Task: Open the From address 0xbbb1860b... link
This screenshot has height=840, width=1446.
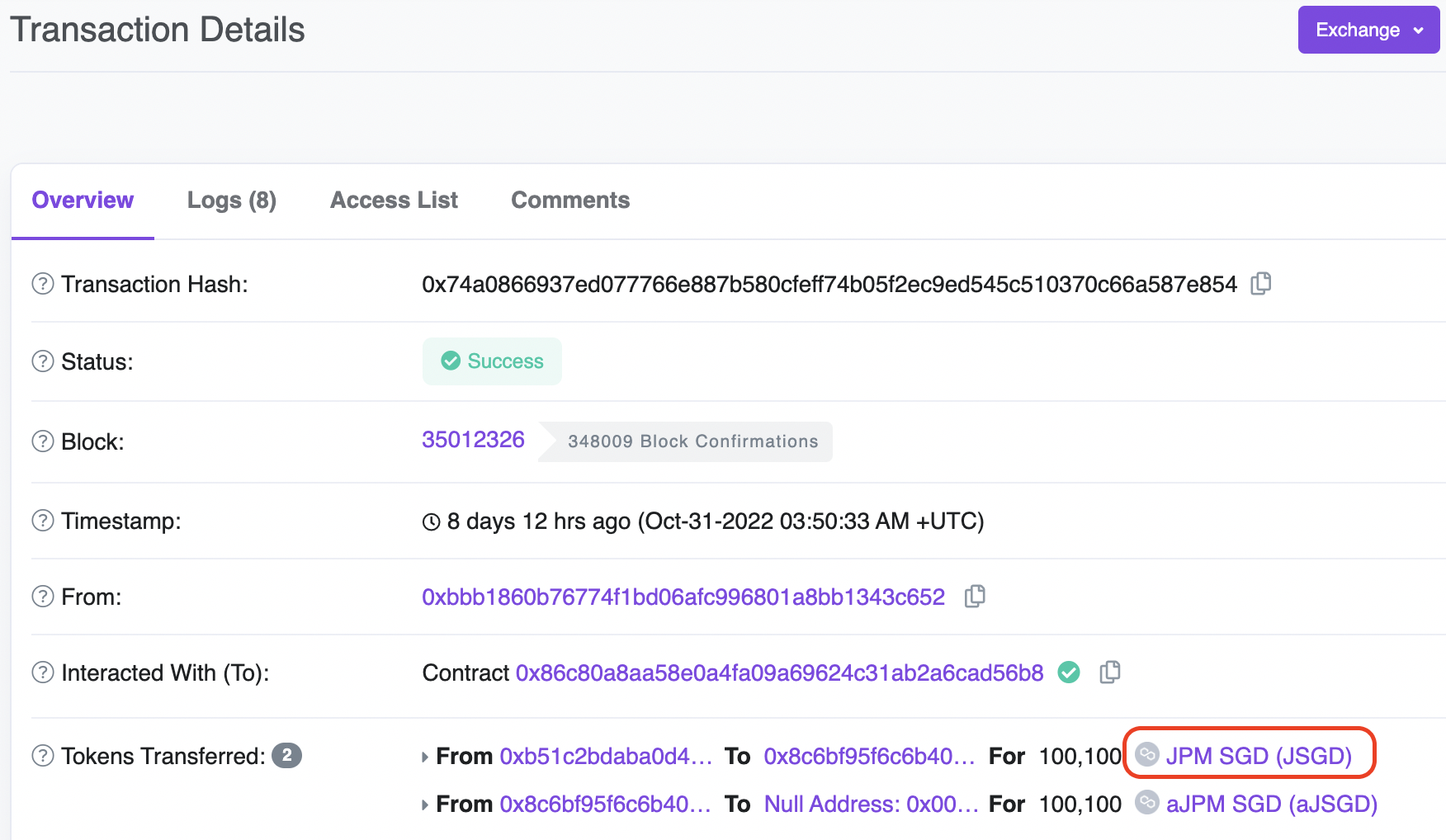Action: pyautogui.click(x=683, y=597)
